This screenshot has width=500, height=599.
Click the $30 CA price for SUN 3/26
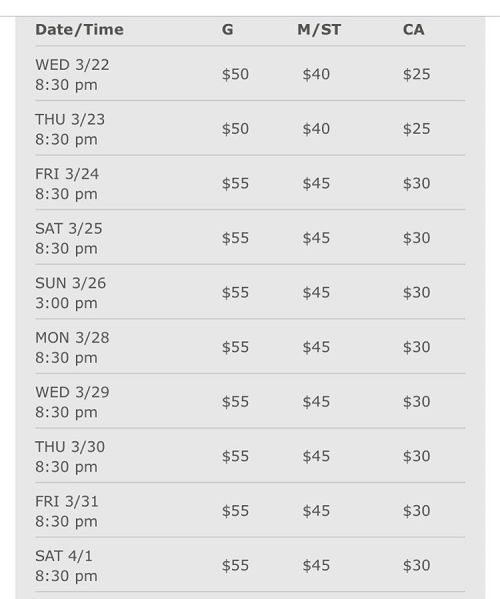coord(416,293)
